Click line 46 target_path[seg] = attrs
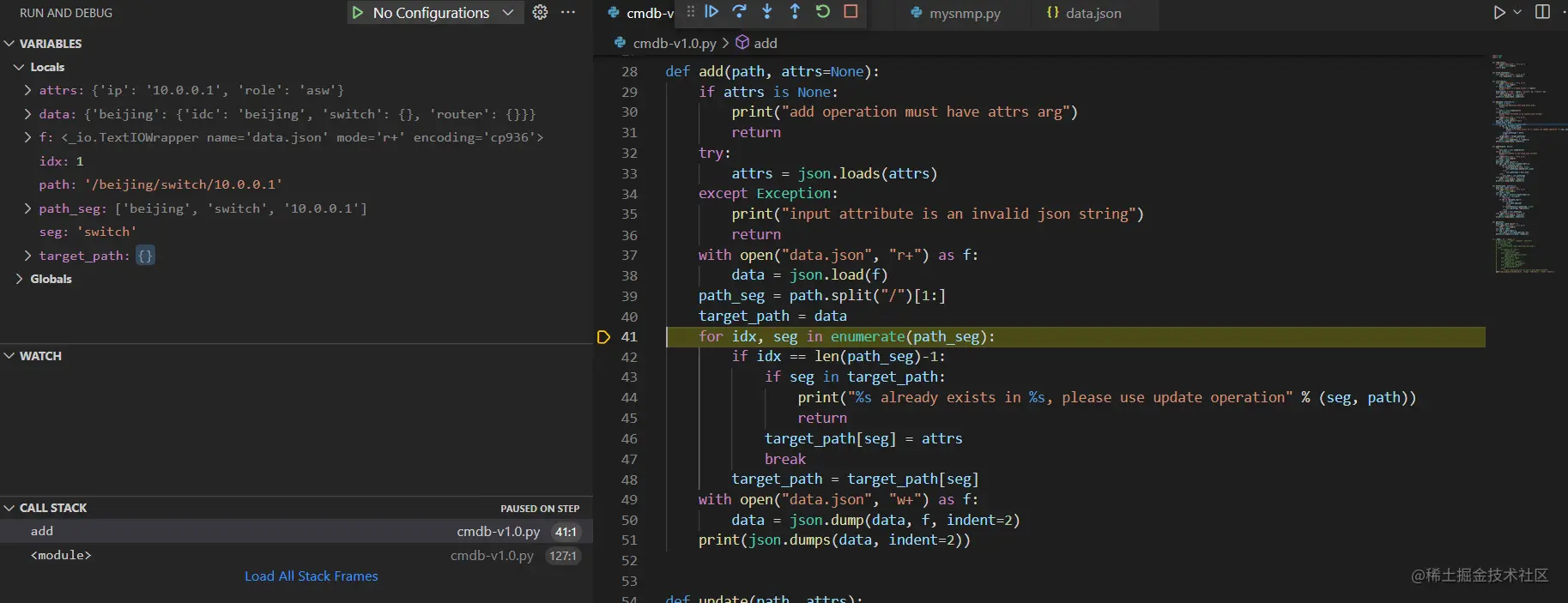The height and width of the screenshot is (603, 1568). 863,438
